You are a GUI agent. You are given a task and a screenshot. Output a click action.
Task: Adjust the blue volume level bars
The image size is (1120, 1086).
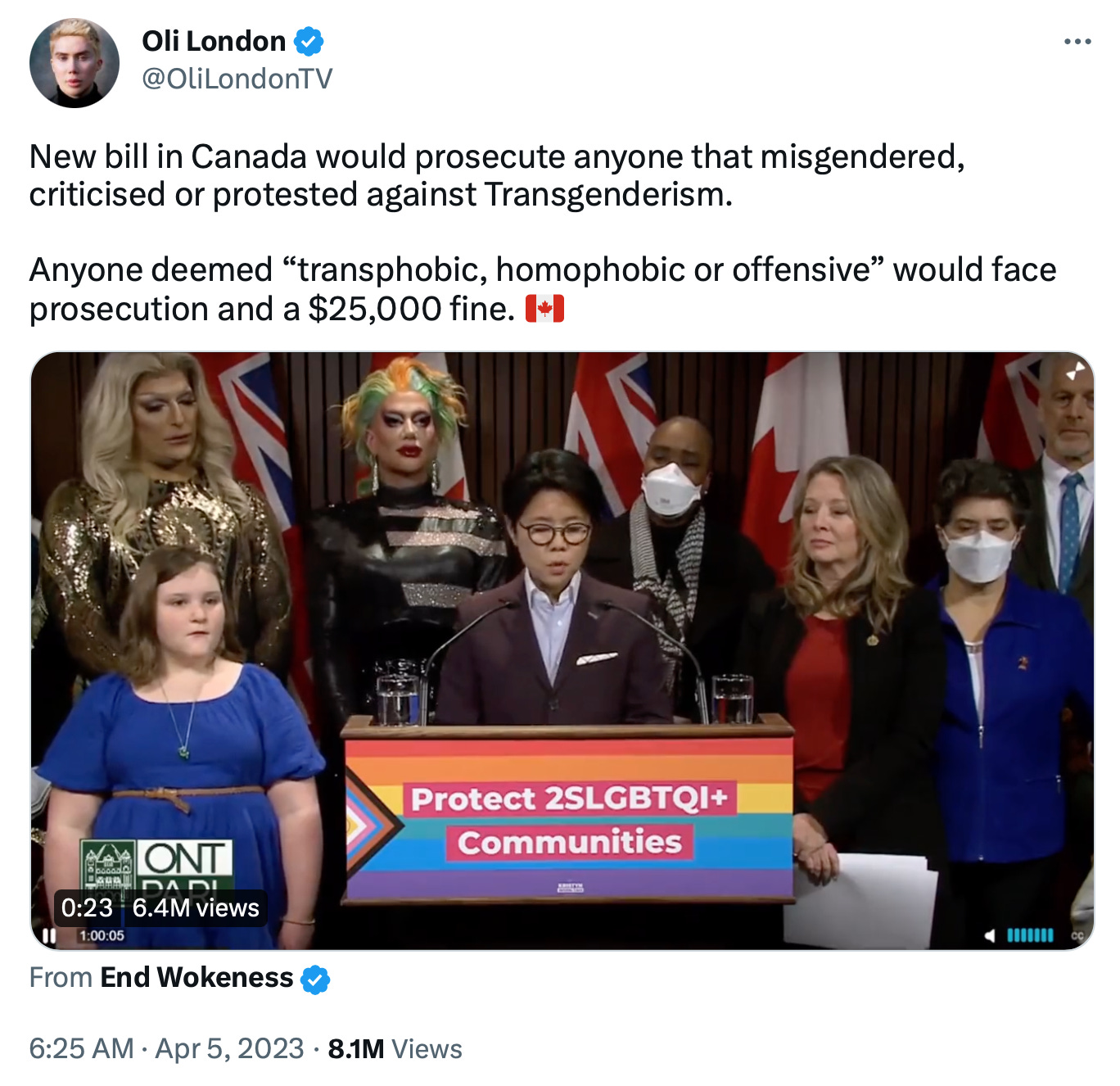(x=1030, y=935)
